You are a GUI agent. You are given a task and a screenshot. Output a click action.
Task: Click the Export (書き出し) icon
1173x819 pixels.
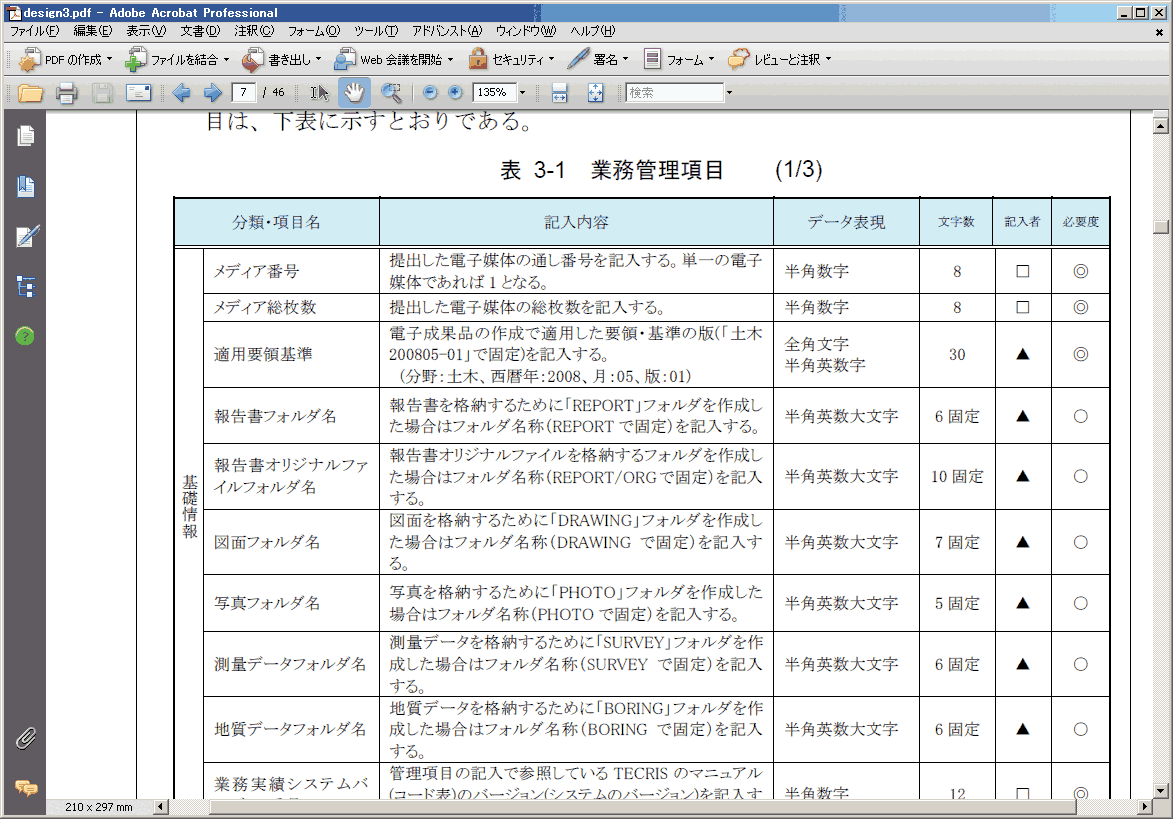coord(253,59)
